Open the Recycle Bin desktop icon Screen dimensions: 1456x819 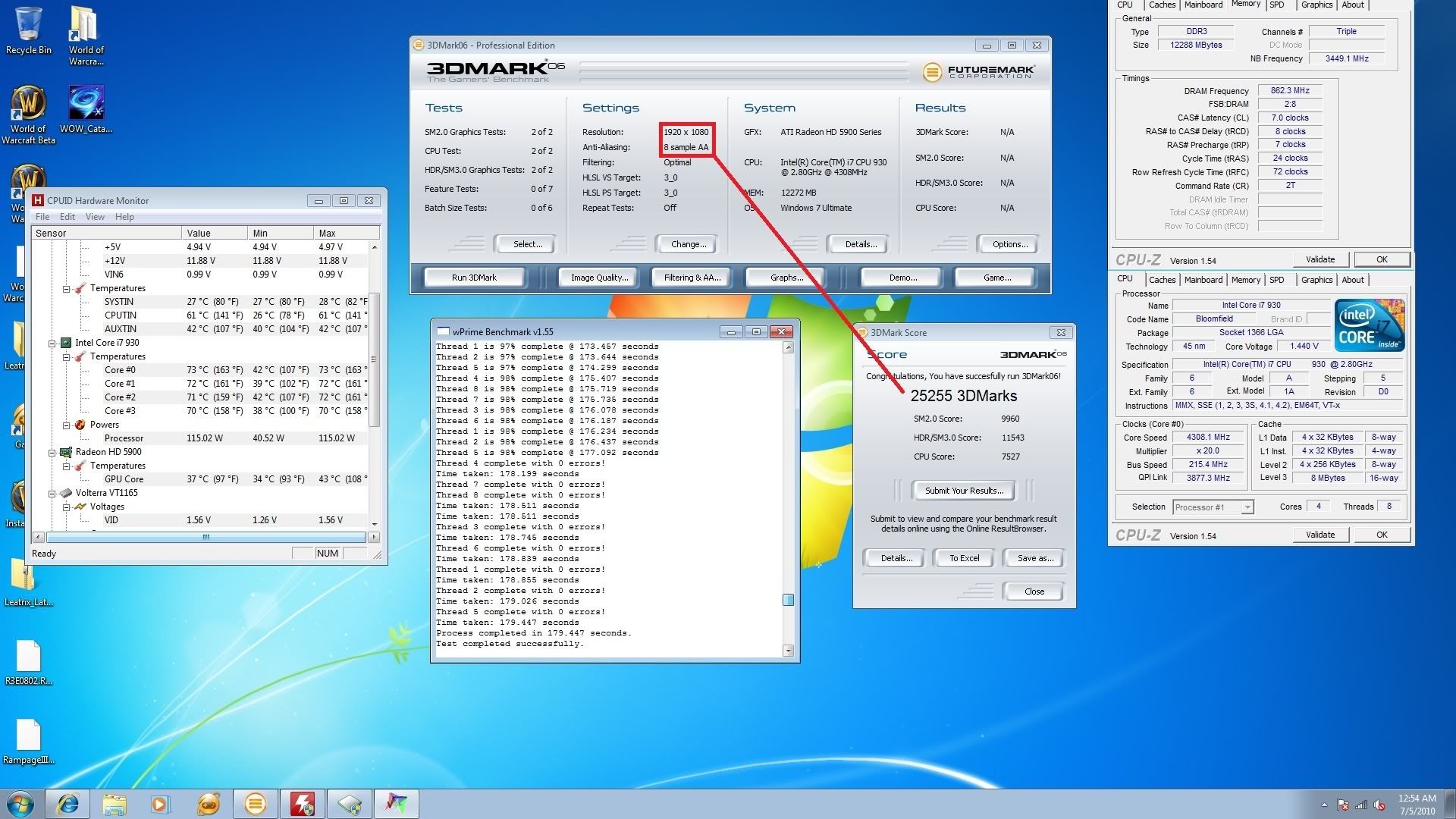(28, 30)
